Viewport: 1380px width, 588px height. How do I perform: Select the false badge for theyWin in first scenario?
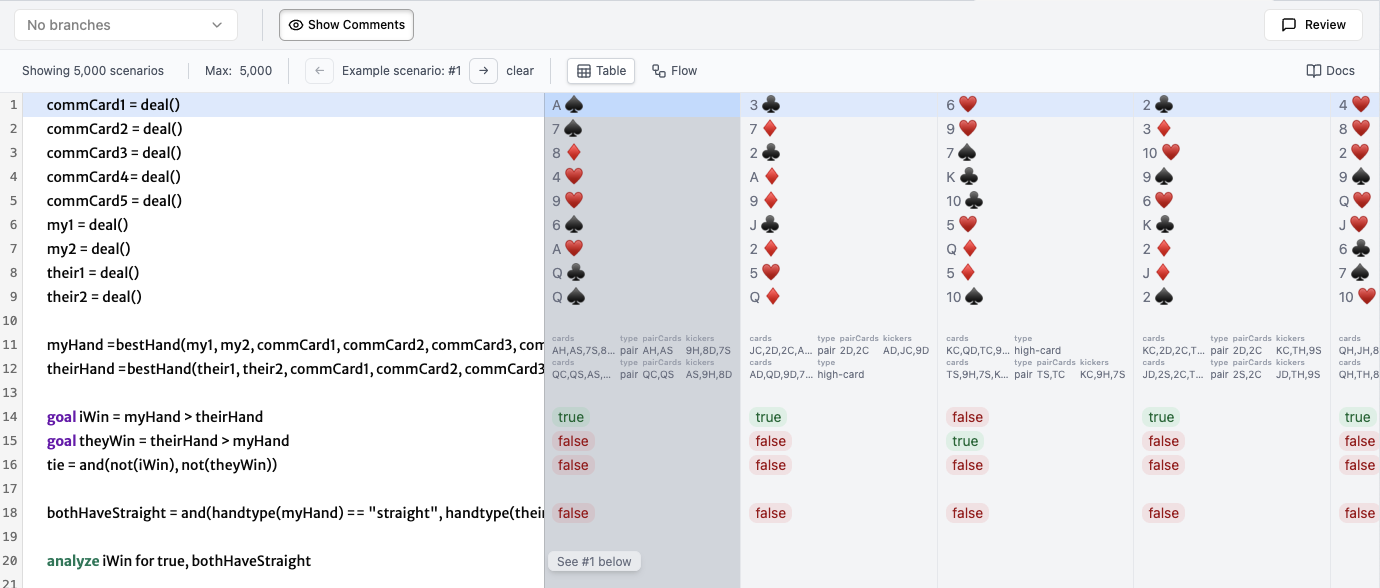tap(573, 441)
